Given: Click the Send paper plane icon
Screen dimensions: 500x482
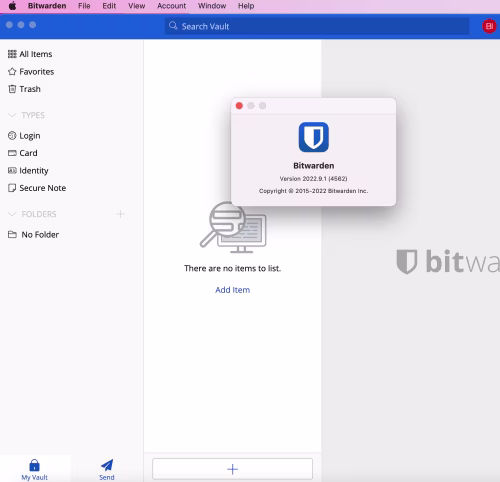Looking at the screenshot, I should pyautogui.click(x=107, y=465).
